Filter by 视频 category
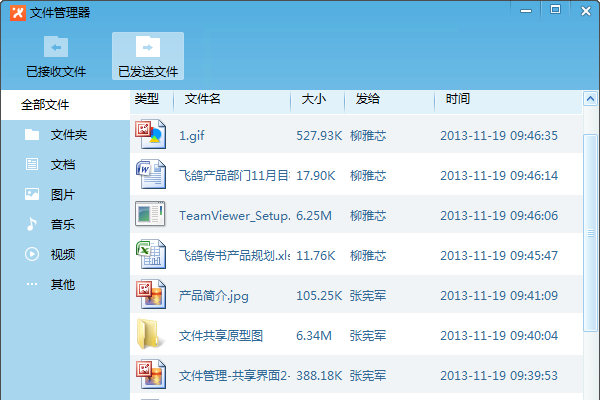Image resolution: width=600 pixels, height=400 pixels. (65, 254)
